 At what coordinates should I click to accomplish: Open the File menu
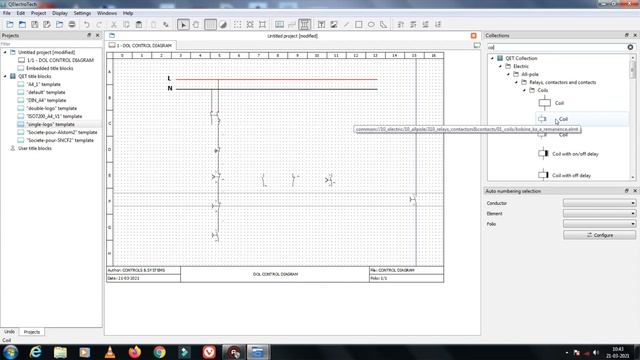point(7,13)
